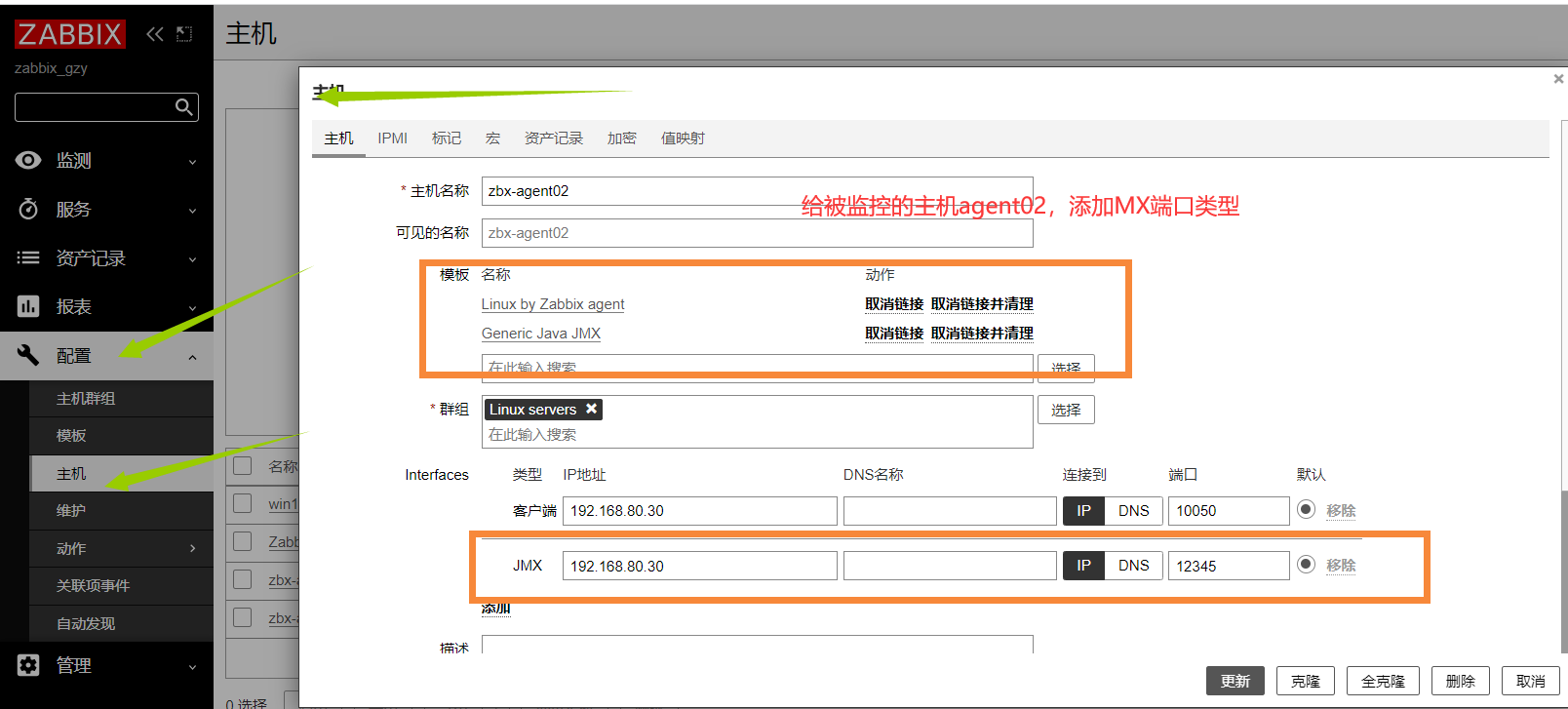The height and width of the screenshot is (709, 1568).
Task: Click the 主机名称 input field
Action: point(757,191)
